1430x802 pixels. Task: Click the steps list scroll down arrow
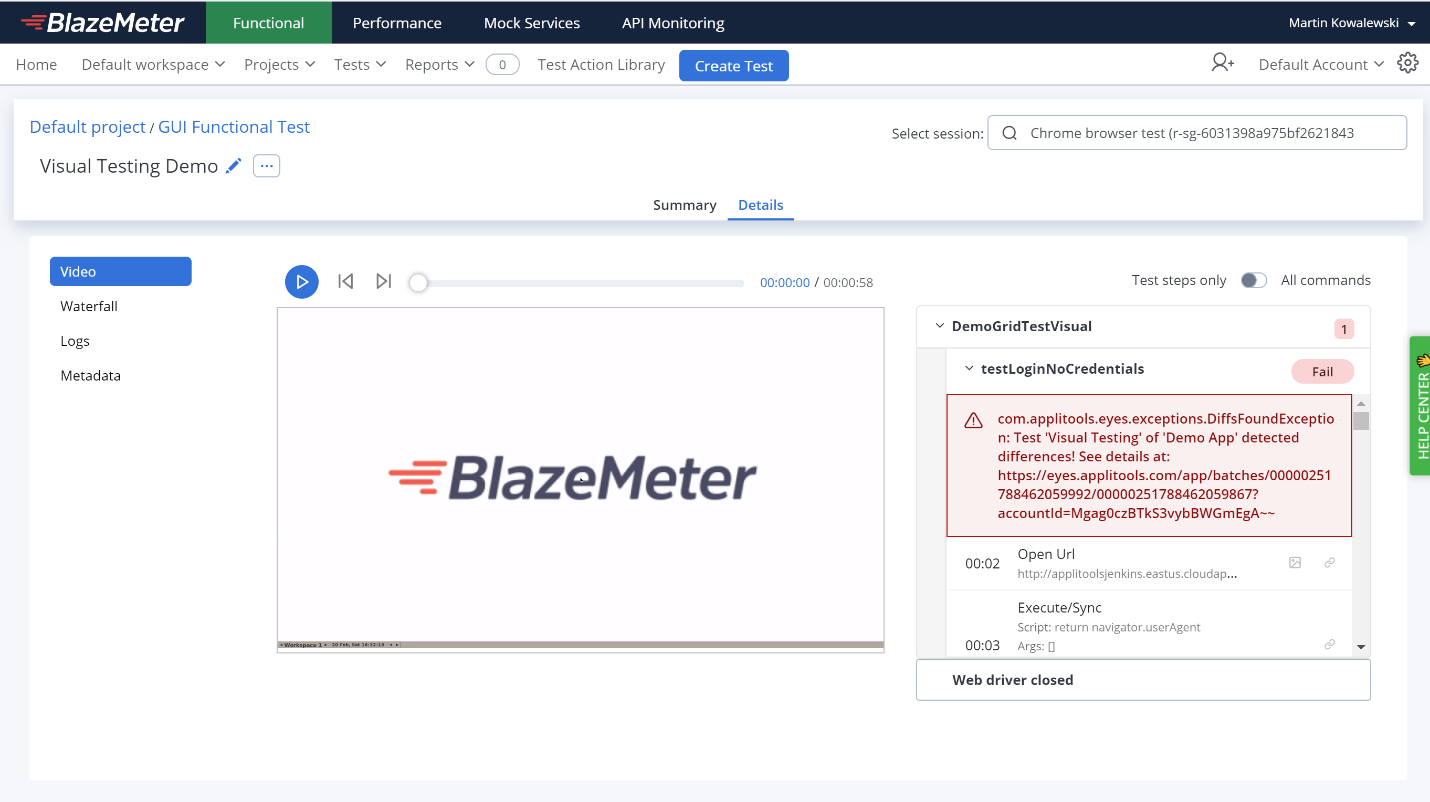[x=1361, y=648]
